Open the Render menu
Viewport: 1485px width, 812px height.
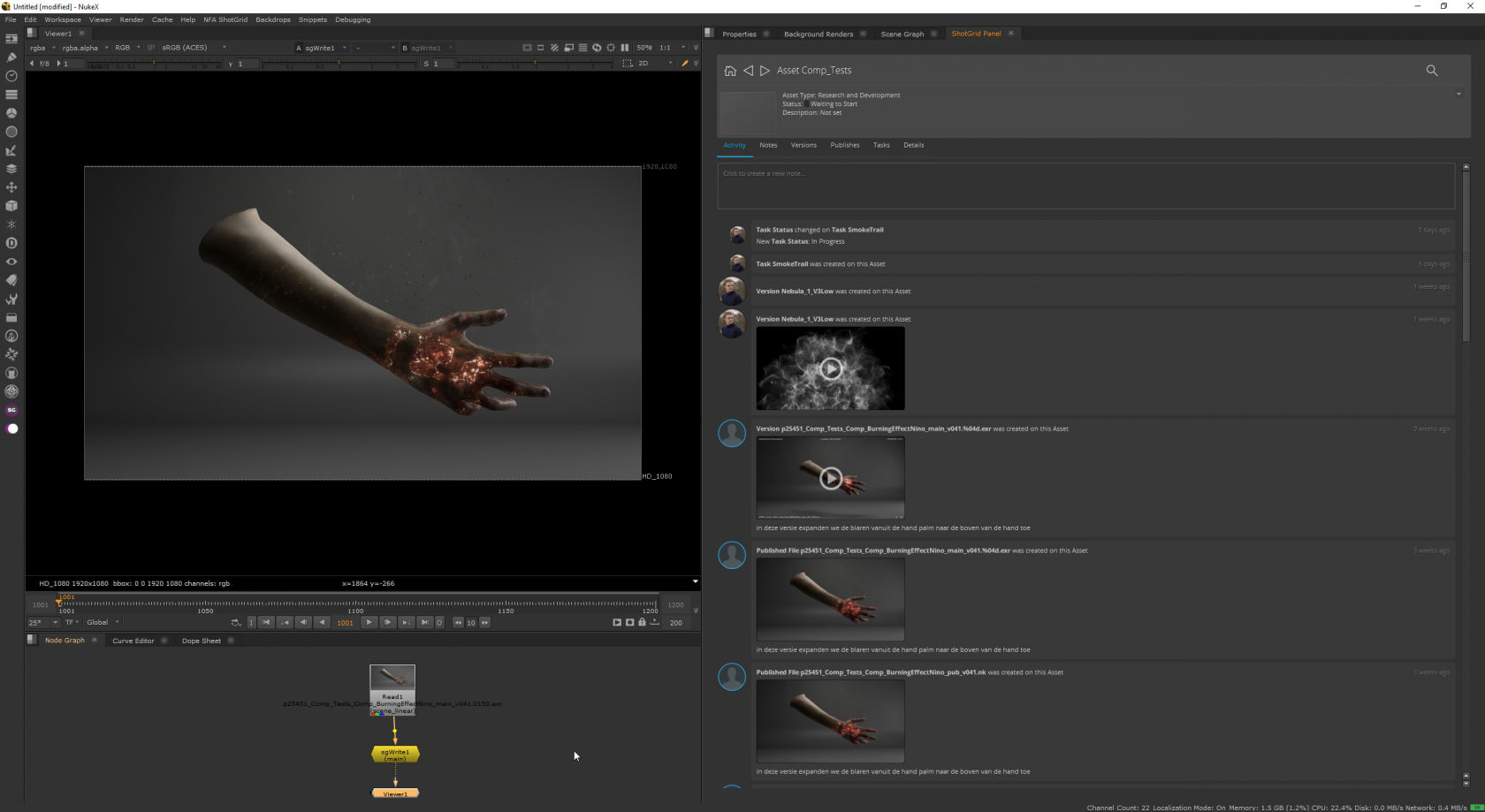pos(132,19)
